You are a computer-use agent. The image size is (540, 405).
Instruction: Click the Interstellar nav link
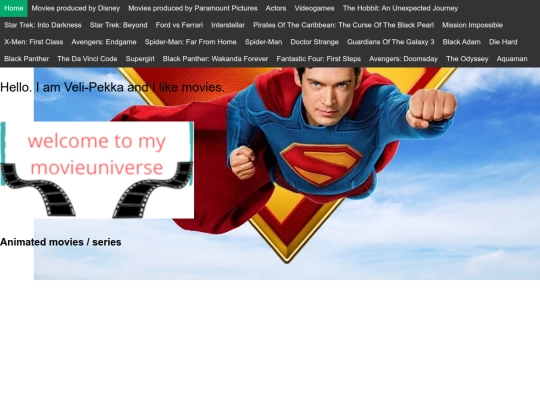(228, 25)
